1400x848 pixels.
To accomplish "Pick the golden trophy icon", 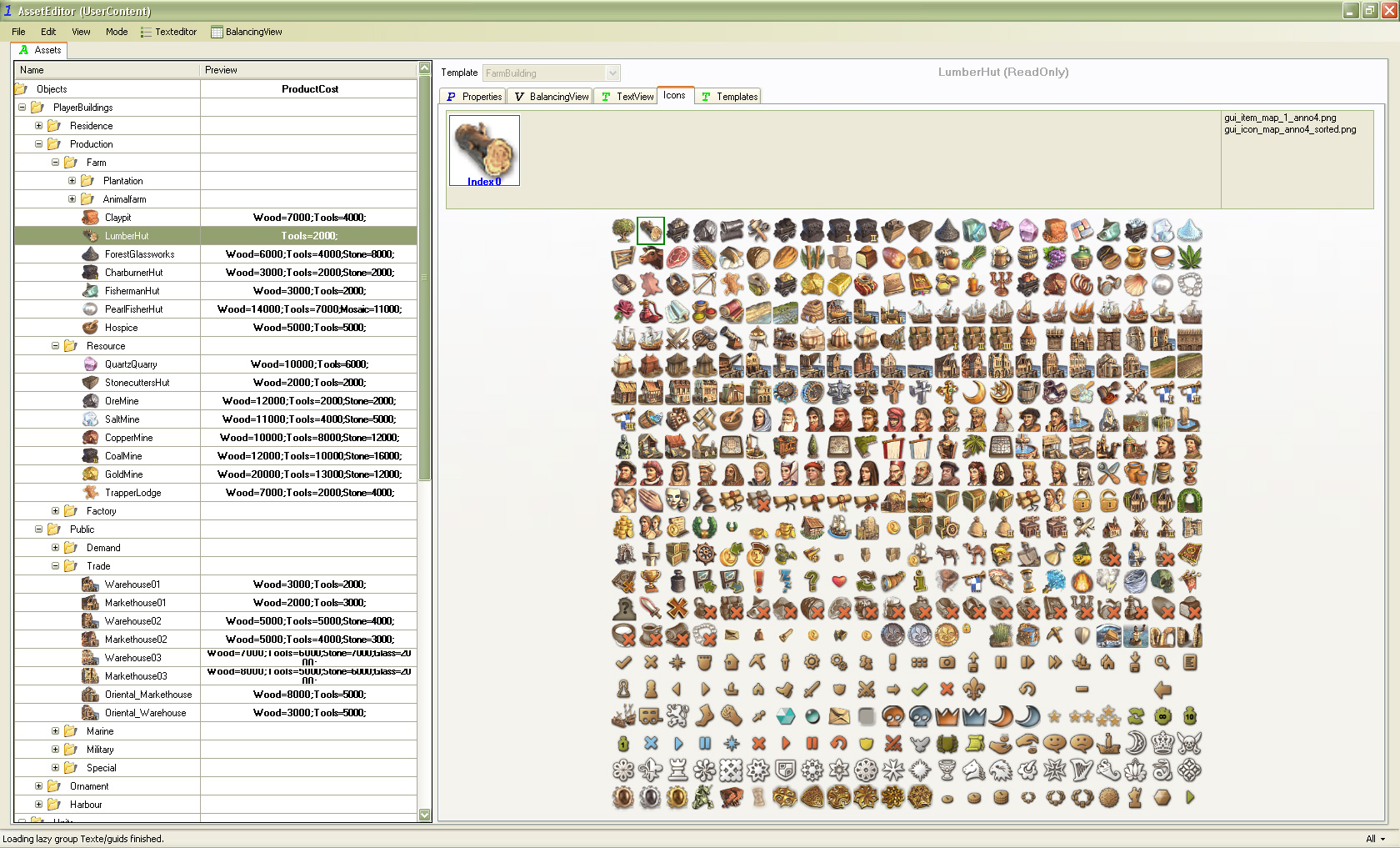I will (650, 581).
